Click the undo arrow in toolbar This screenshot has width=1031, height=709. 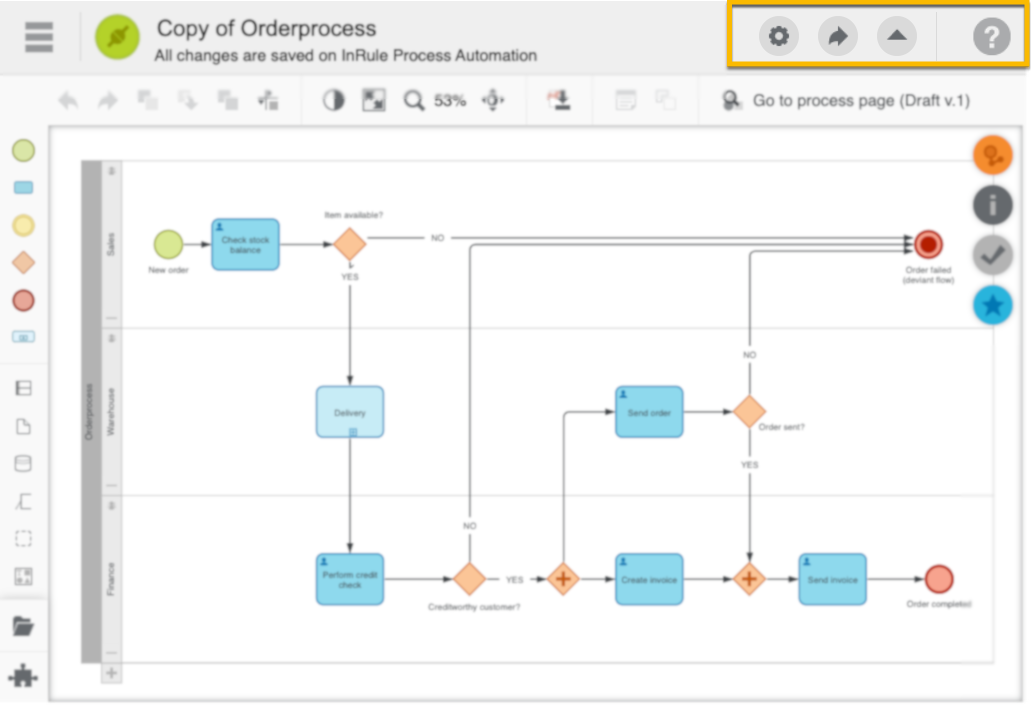click(68, 100)
